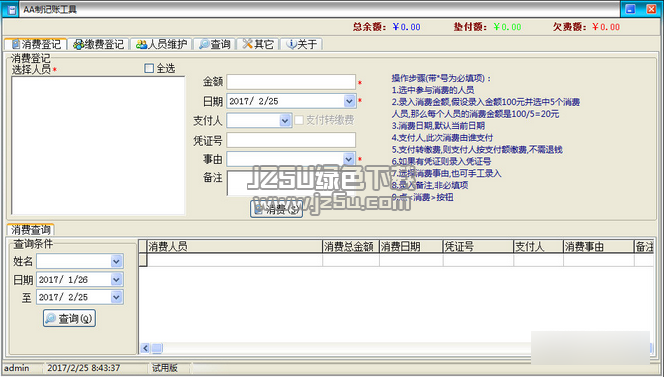
Task: Click the 查询(Q) button
Action: click(x=69, y=318)
